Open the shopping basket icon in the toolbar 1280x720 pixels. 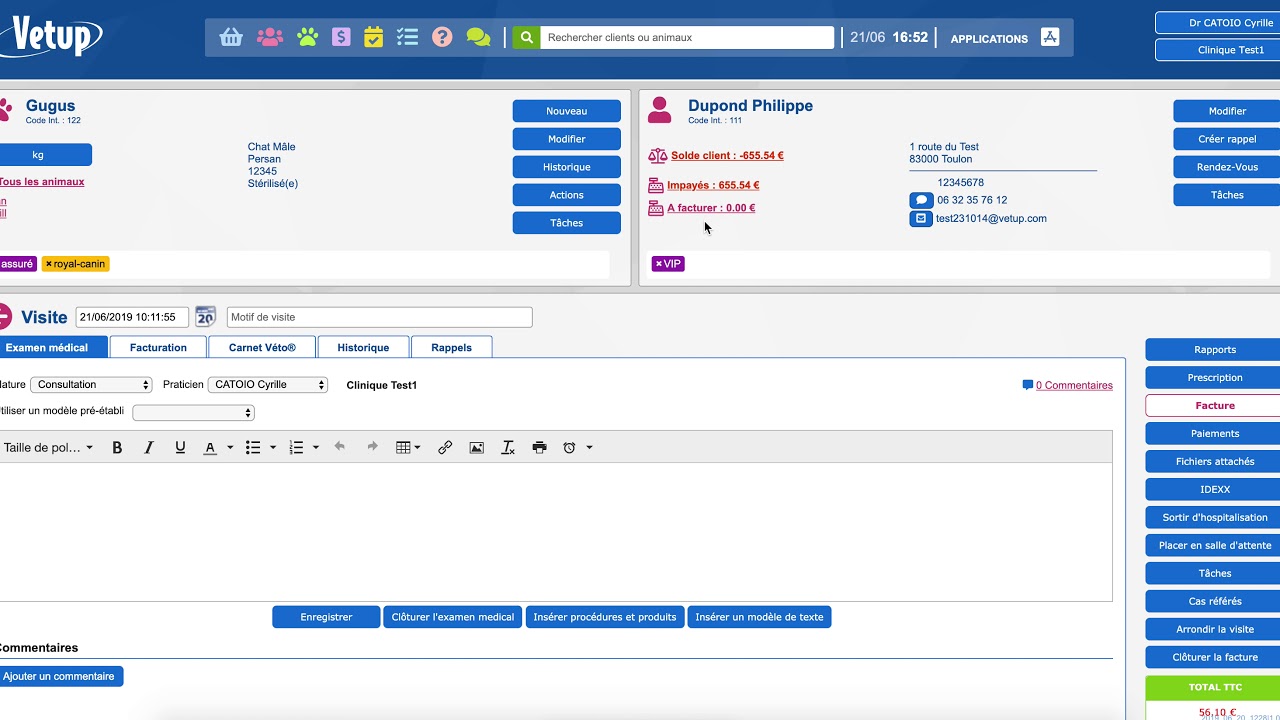231,36
